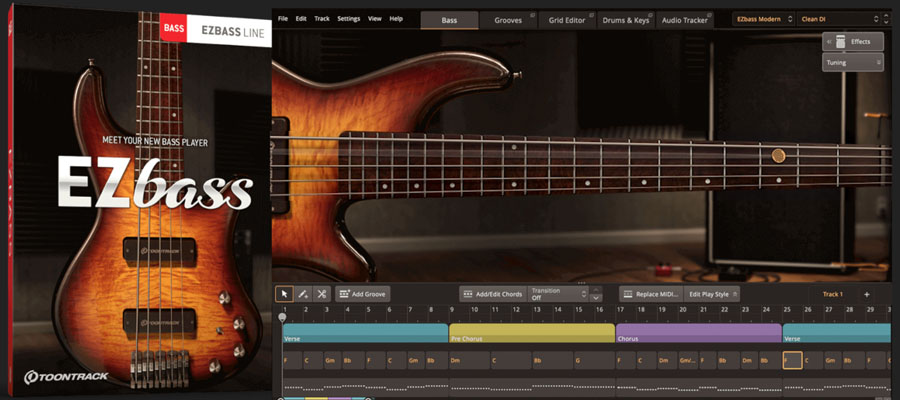Click the song overview strip at bottom
Image resolution: width=900 pixels, height=400 pixels.
[324, 398]
